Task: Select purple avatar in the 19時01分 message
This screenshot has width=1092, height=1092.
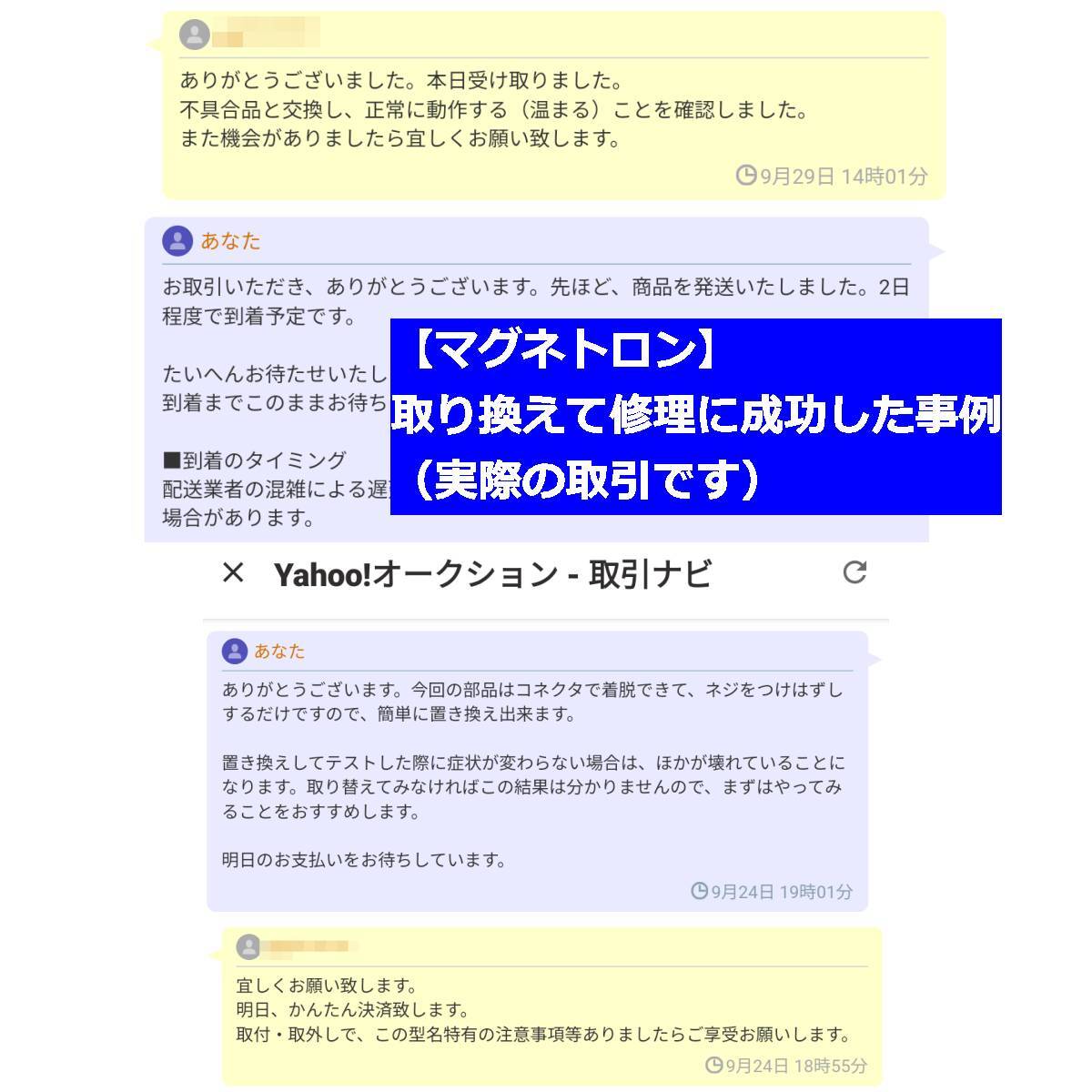Action: [235, 651]
